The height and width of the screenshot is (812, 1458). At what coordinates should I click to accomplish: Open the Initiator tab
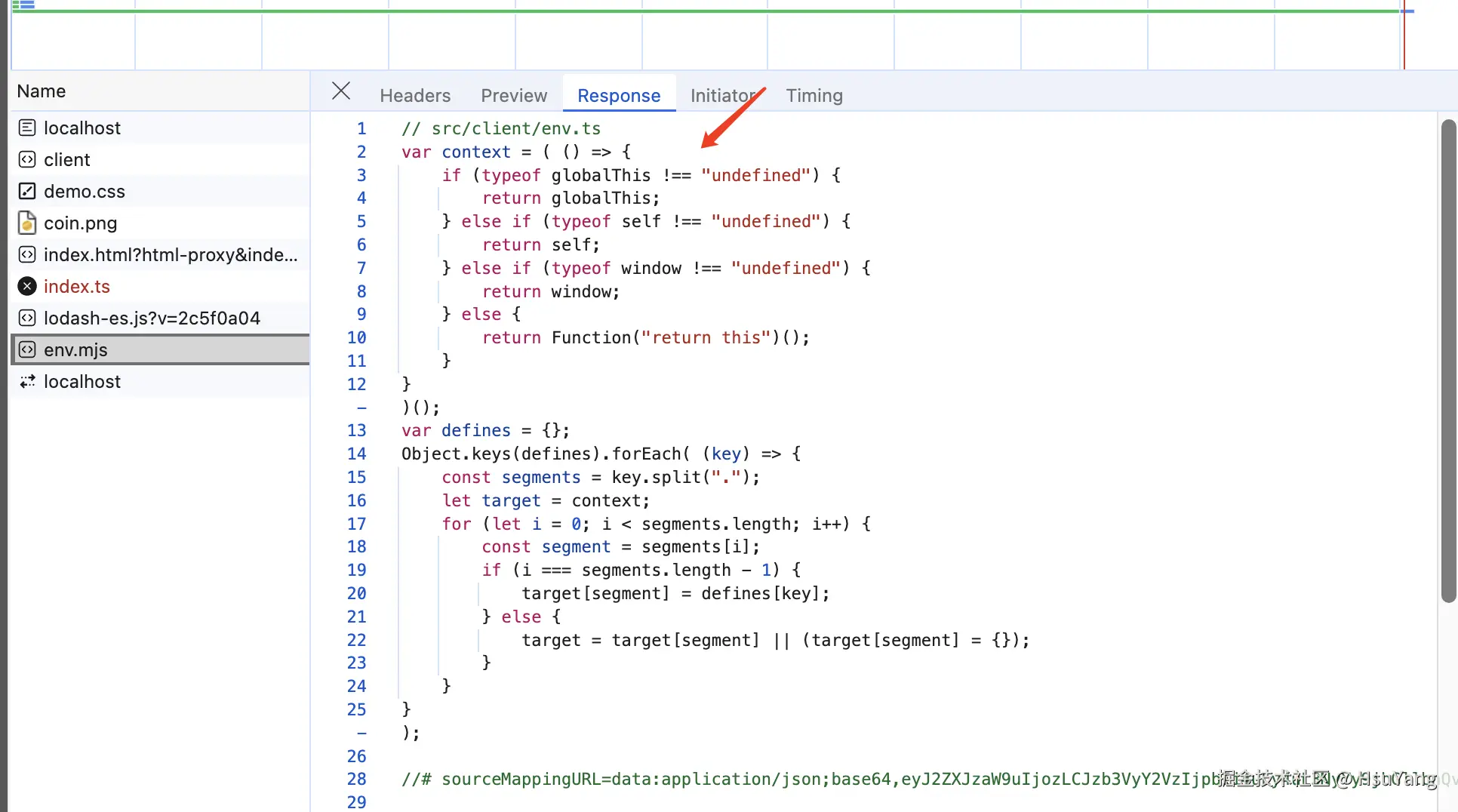pyautogui.click(x=723, y=96)
